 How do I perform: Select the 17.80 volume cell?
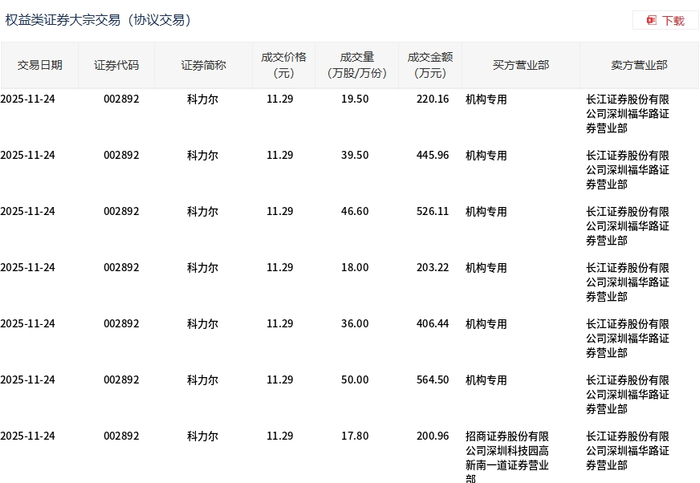(354, 436)
